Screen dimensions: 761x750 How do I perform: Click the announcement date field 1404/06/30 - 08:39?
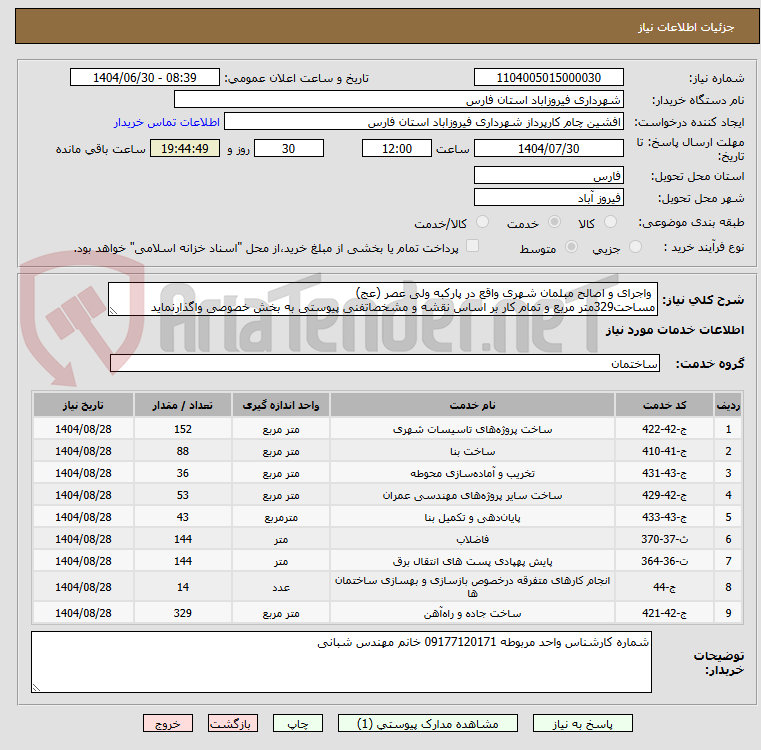[x=145, y=78]
